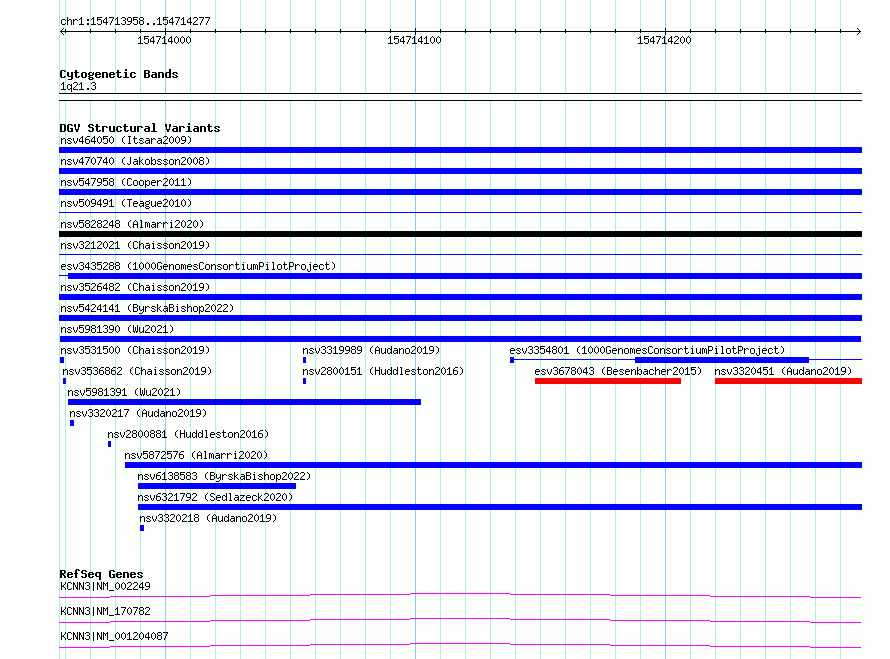Click the 154714200 ruler position label

tap(664, 40)
